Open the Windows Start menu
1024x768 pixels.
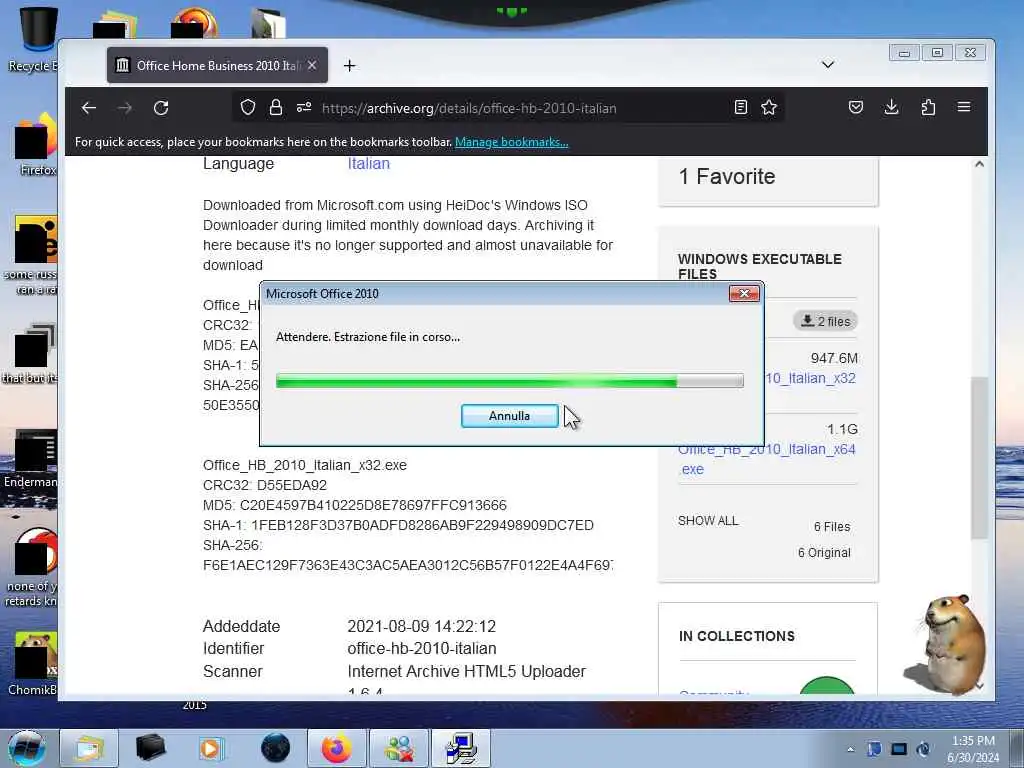tap(26, 748)
